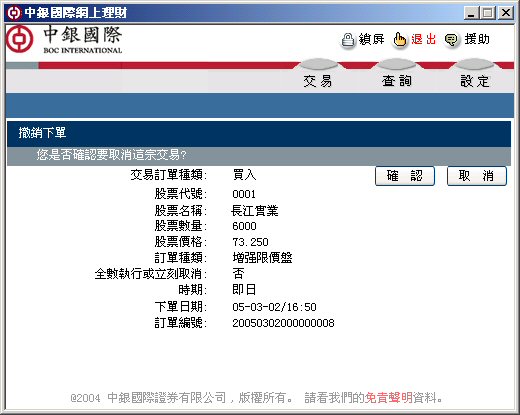
Task: Click the red 退出 logout text
Action: 423,39
